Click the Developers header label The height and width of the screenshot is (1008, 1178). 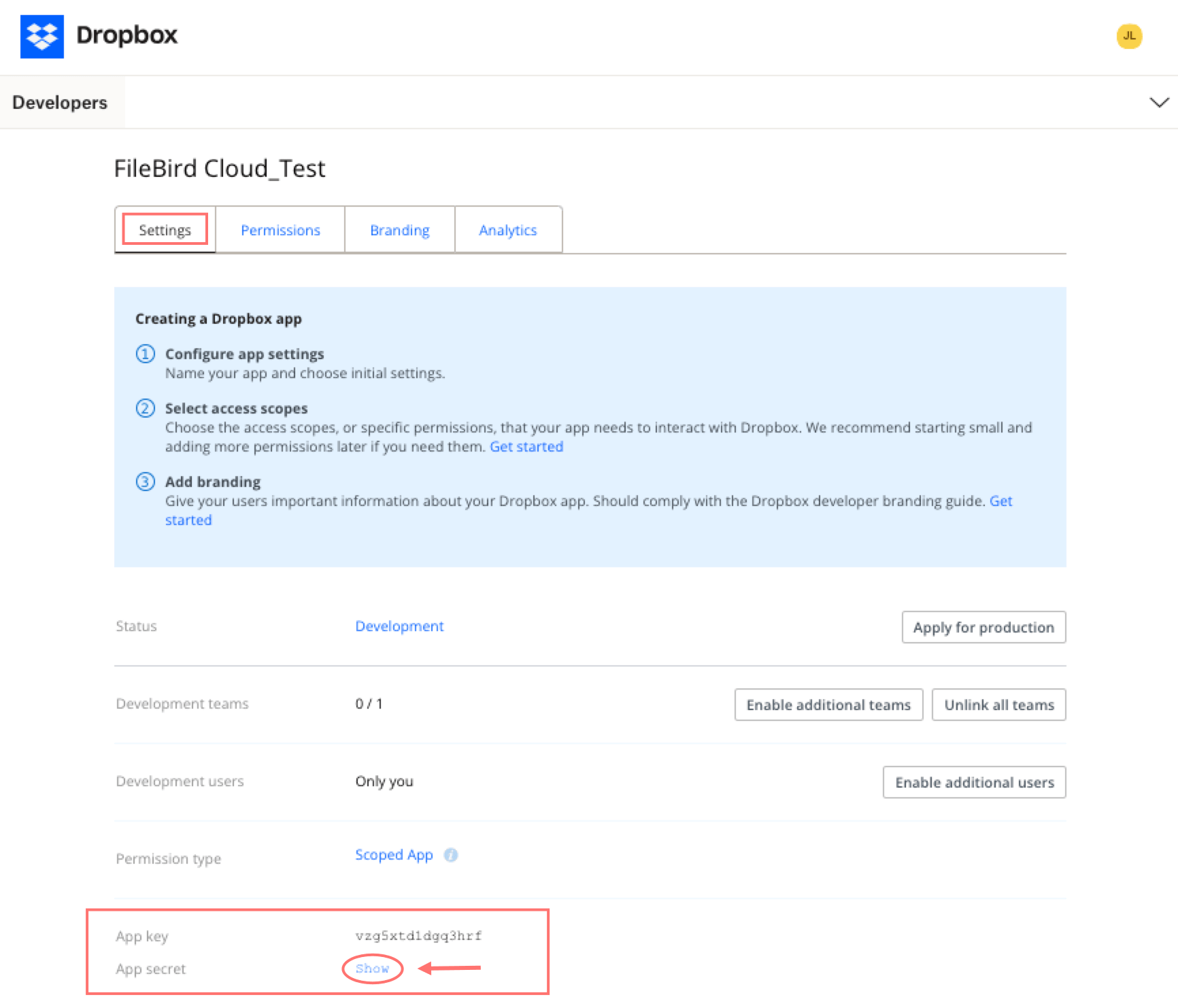(60, 103)
